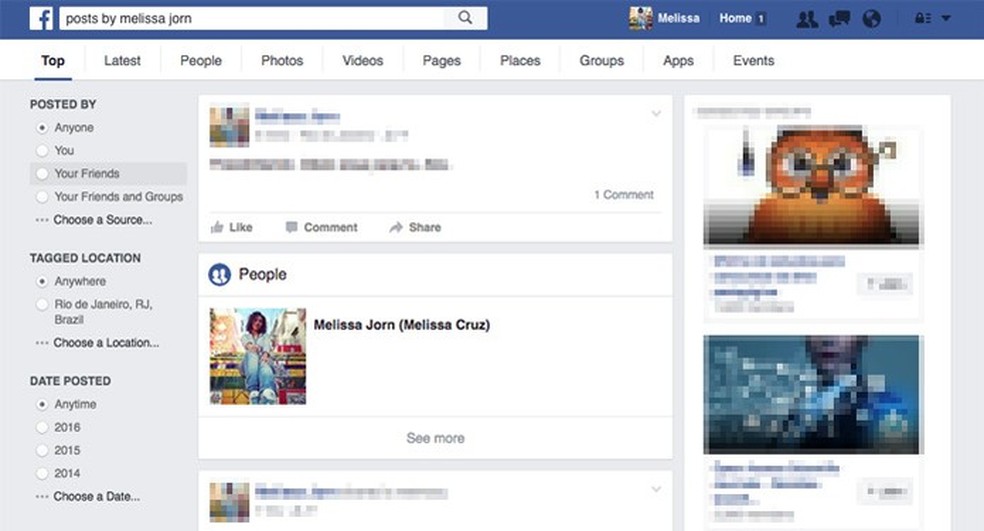Viewport: 984px width, 531px height.
Task: Switch to the Events tab
Action: point(754,61)
